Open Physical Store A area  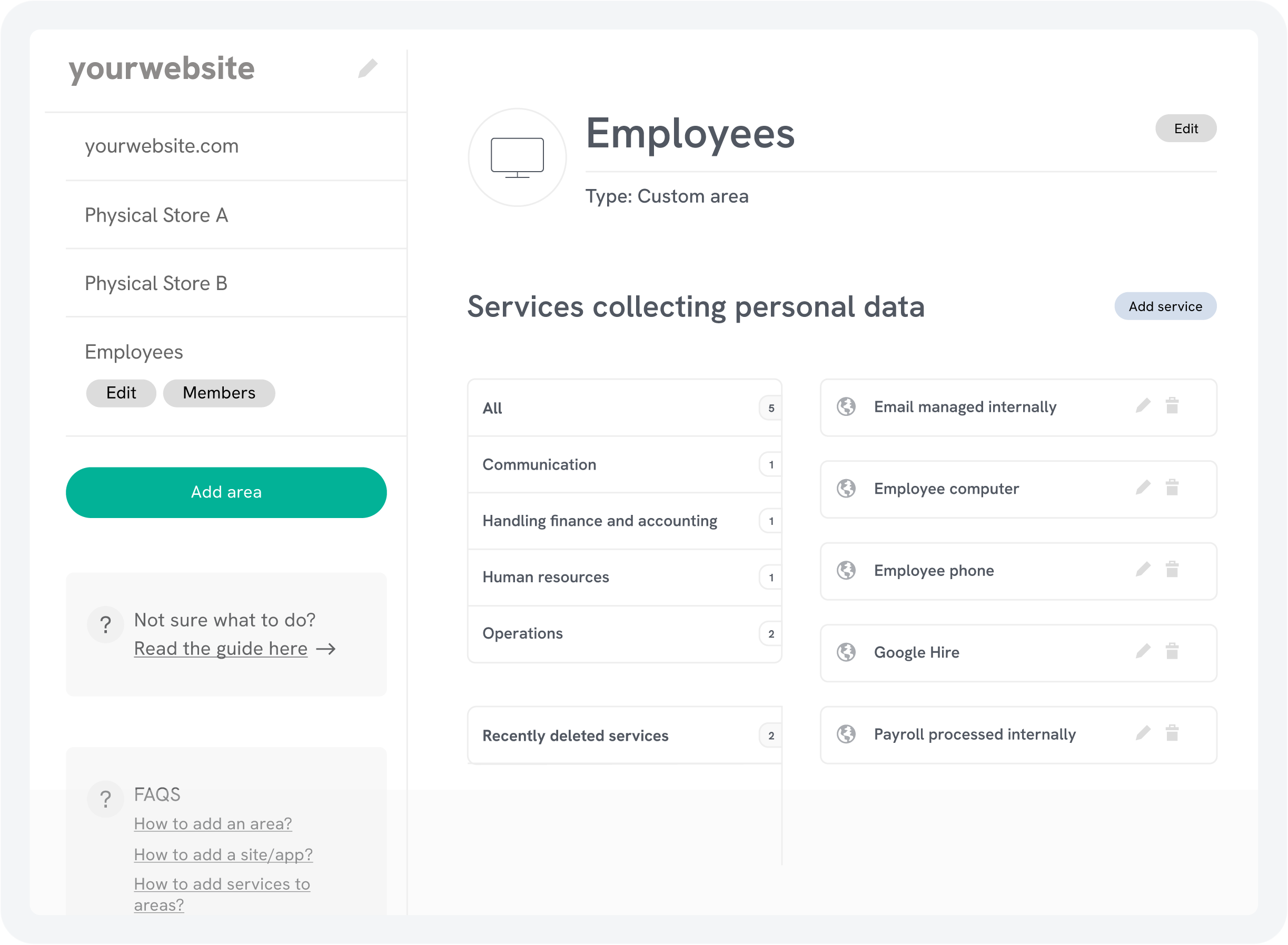point(156,216)
